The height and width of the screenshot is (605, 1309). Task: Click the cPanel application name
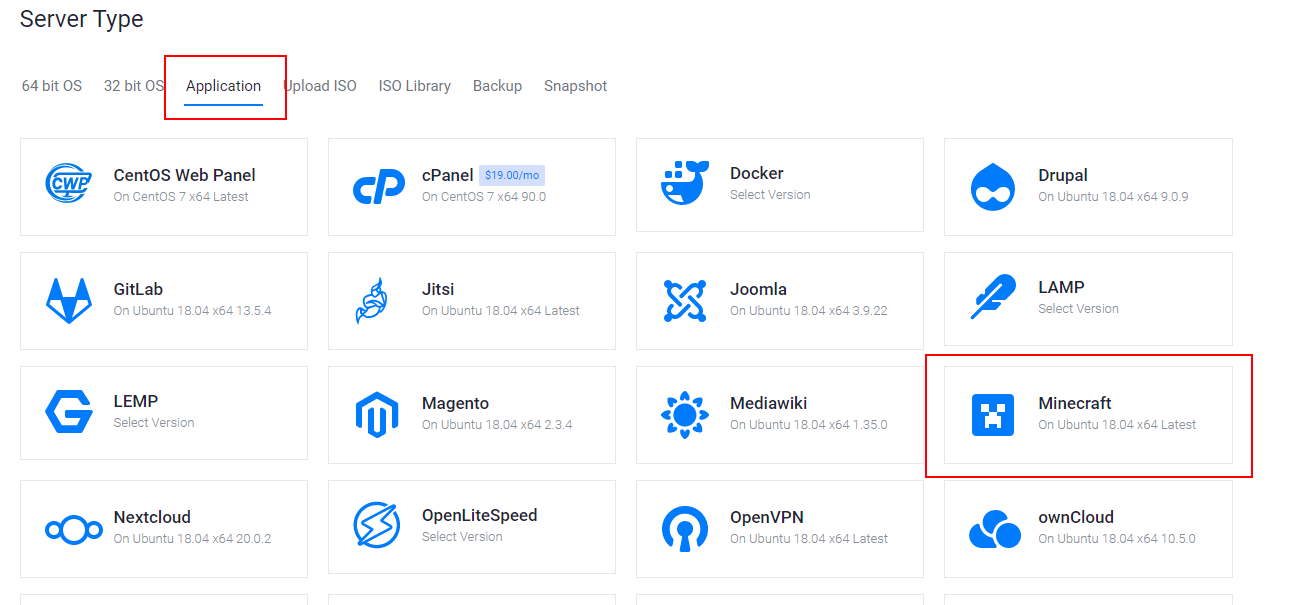coord(448,175)
